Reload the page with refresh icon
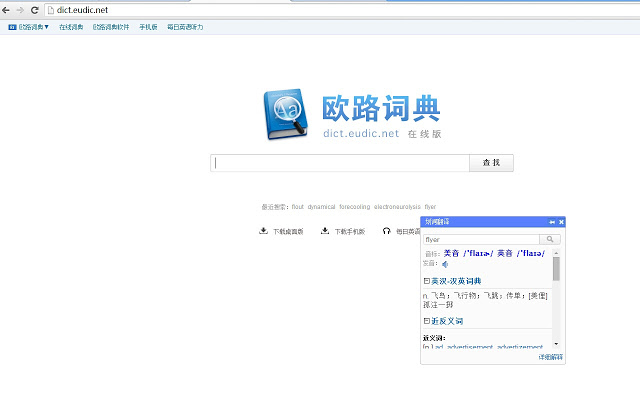The width and height of the screenshot is (640, 400). [35, 10]
